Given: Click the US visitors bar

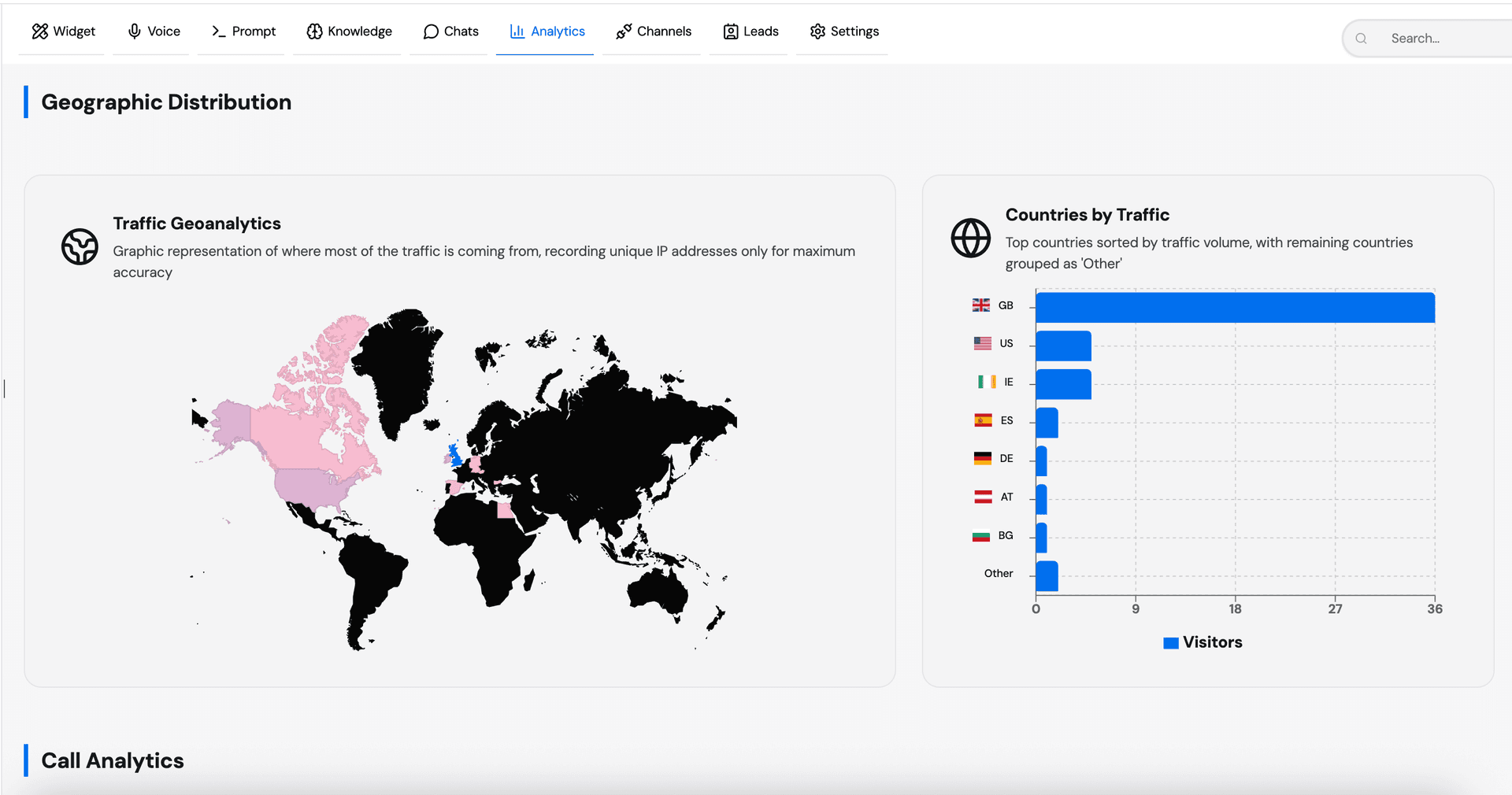Looking at the screenshot, I should [1062, 346].
